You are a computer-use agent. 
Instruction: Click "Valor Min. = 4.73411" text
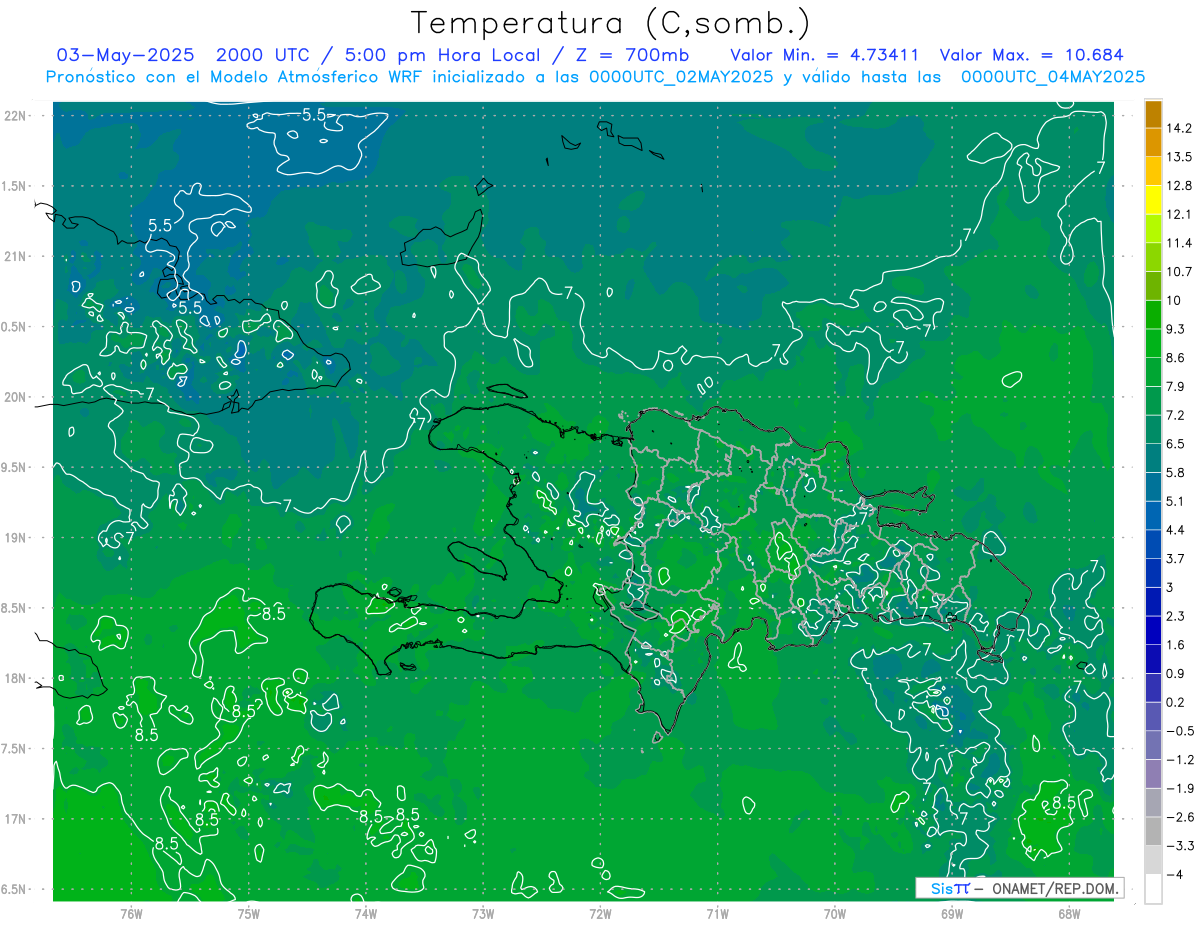(825, 55)
